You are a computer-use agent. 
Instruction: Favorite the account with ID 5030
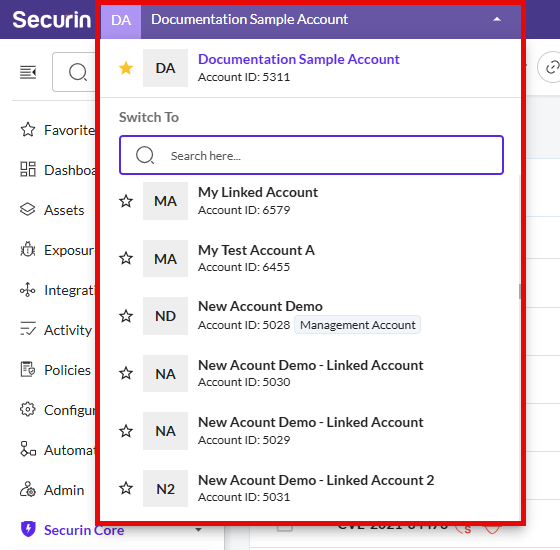pyautogui.click(x=126, y=374)
